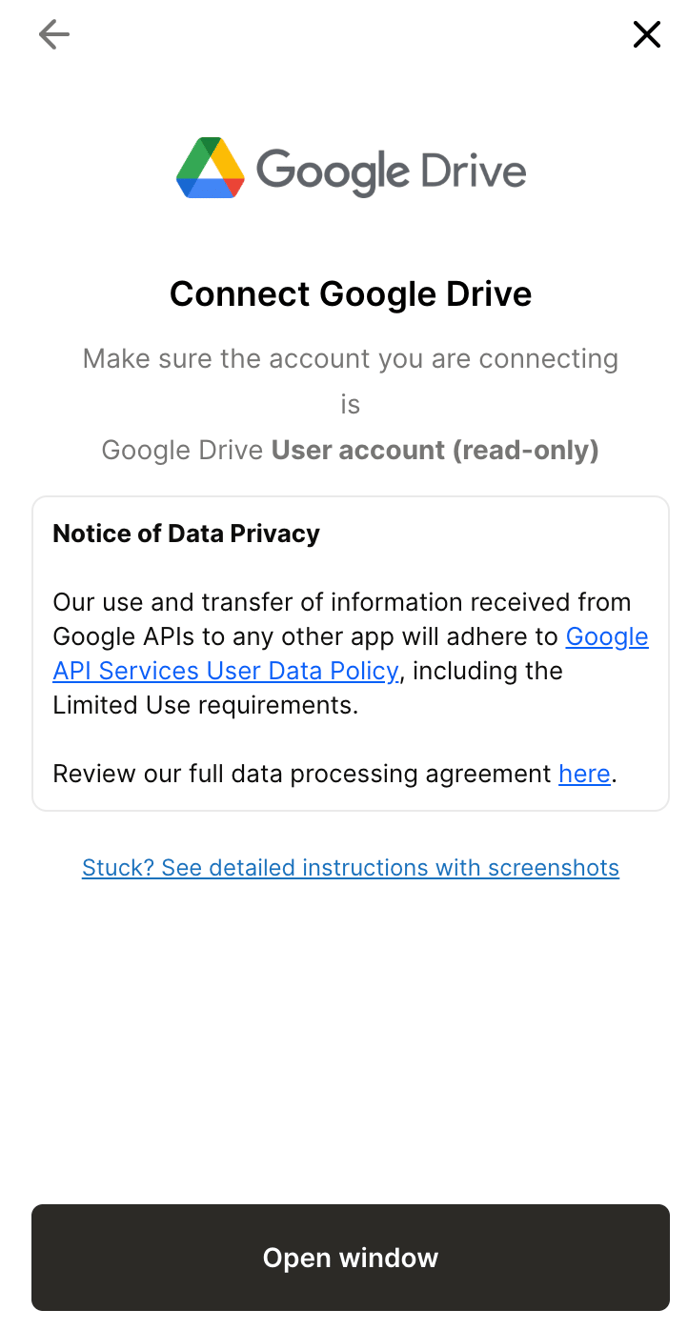Click the Notice of Data Privacy heading
688x1330 pixels.
tap(186, 533)
